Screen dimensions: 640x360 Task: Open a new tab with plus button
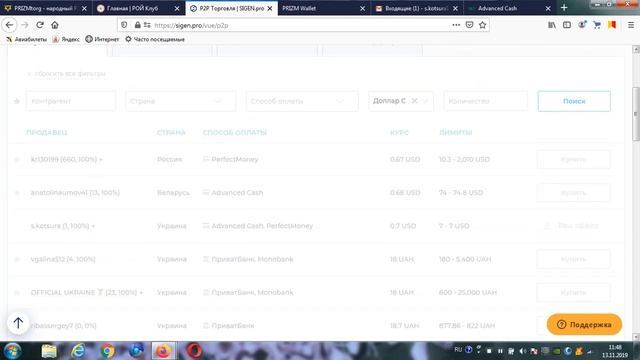pyautogui.click(x=564, y=8)
